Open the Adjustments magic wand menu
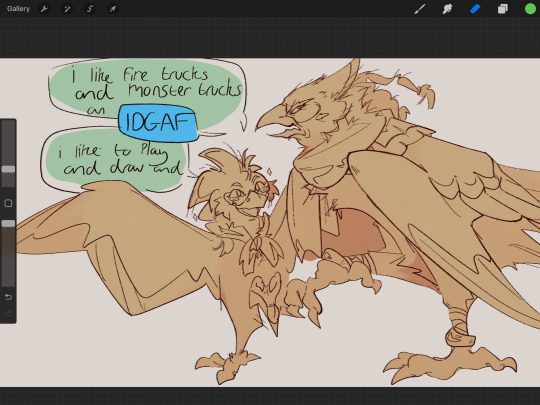Image resolution: width=540 pixels, height=405 pixels. point(67,9)
